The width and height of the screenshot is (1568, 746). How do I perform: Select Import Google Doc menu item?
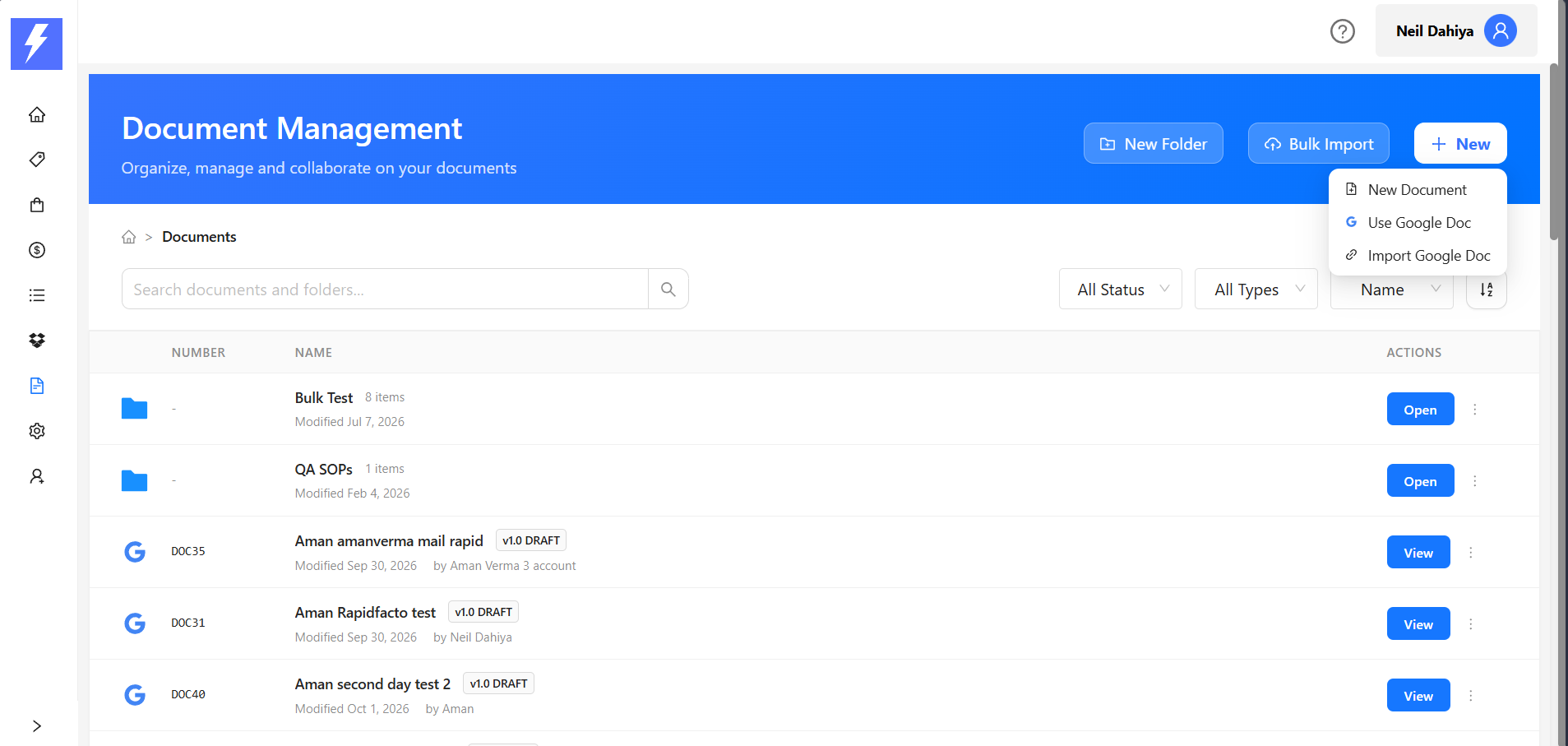[x=1418, y=255]
